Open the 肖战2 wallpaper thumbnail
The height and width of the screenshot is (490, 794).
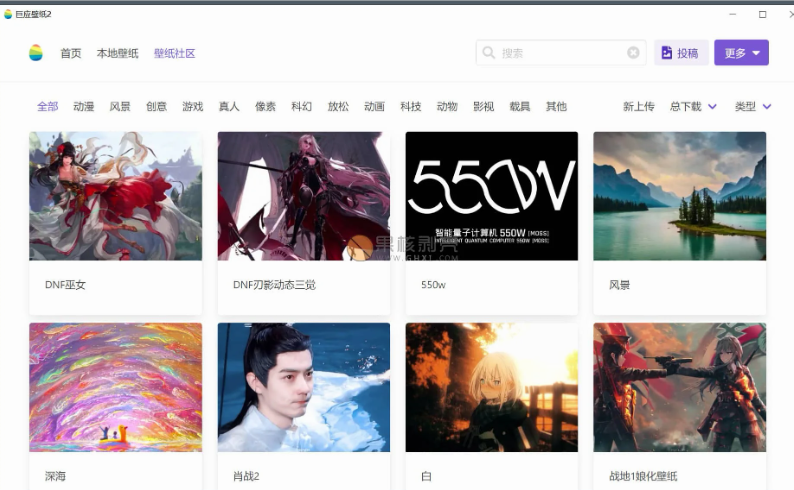pyautogui.click(x=304, y=387)
